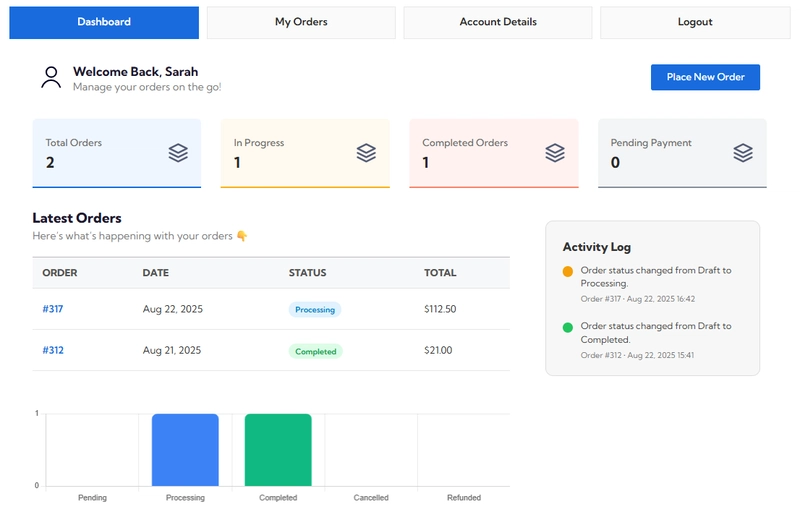This screenshot has width=800, height=512.
Task: Click the blue Processing bar in chart
Action: [185, 449]
